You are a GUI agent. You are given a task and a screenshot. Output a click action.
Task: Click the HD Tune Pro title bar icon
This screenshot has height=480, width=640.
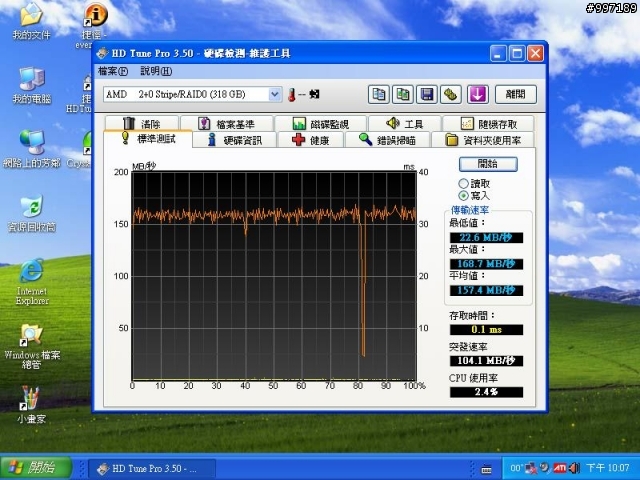pyautogui.click(x=102, y=53)
